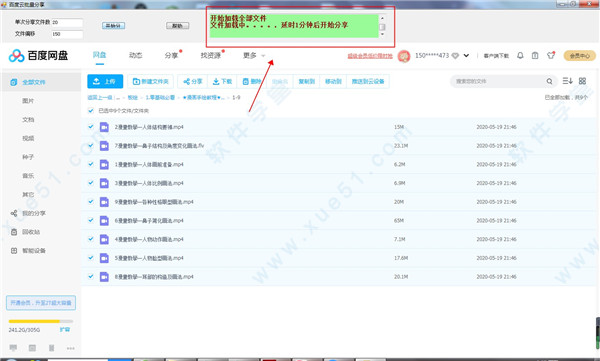Click video file icon of the 23.1M file
This screenshot has height=361, width=600.
(104, 145)
